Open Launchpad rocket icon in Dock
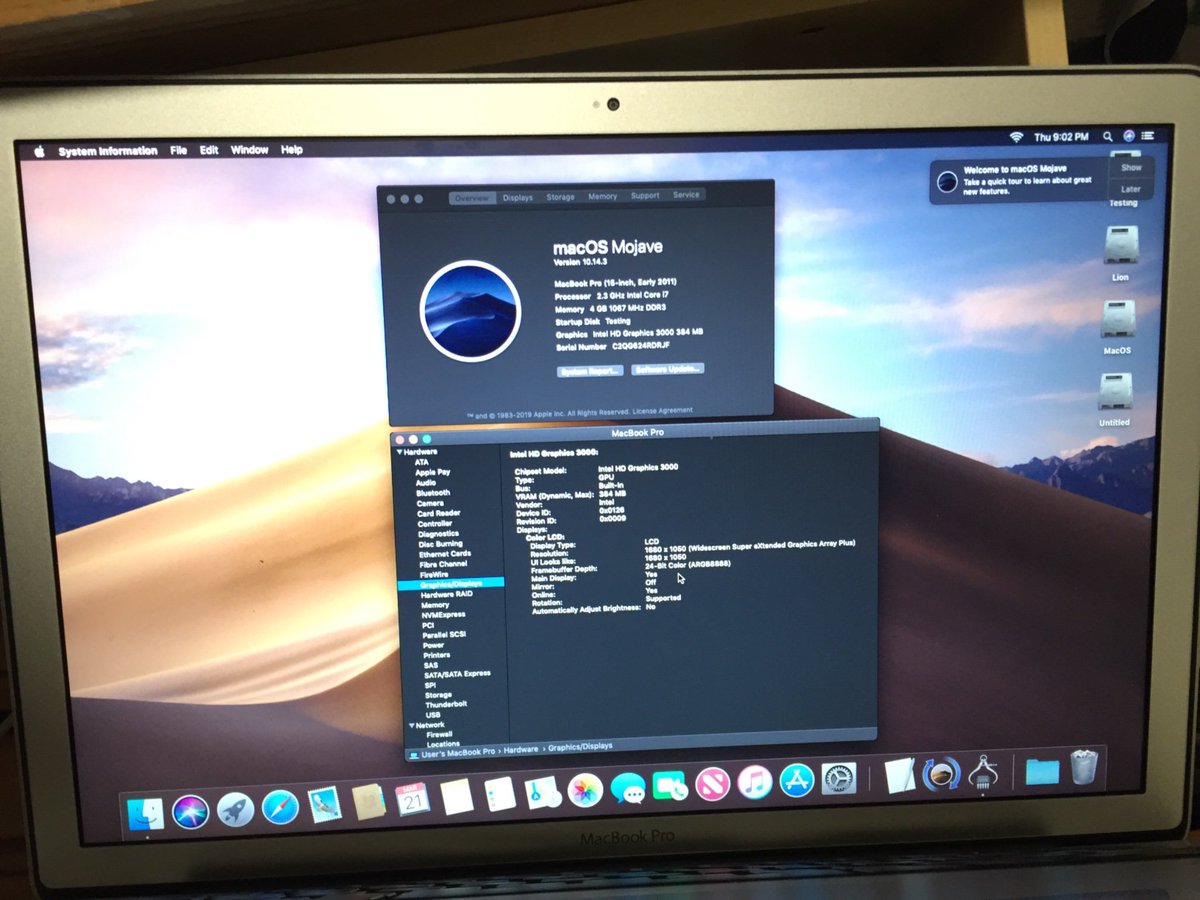 (235, 809)
